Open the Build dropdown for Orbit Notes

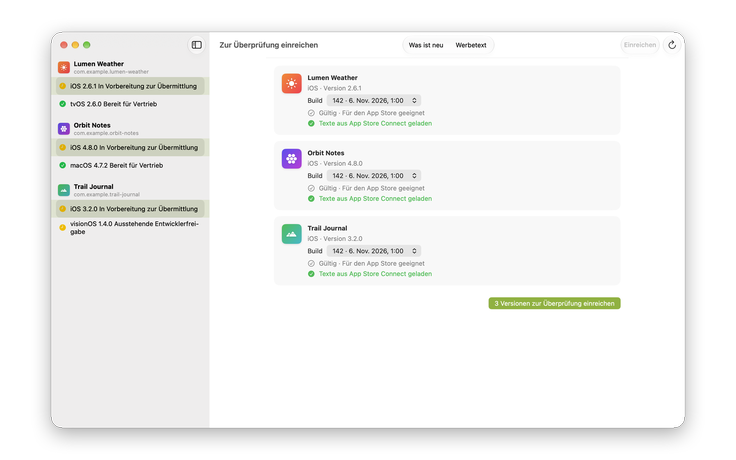coord(374,176)
